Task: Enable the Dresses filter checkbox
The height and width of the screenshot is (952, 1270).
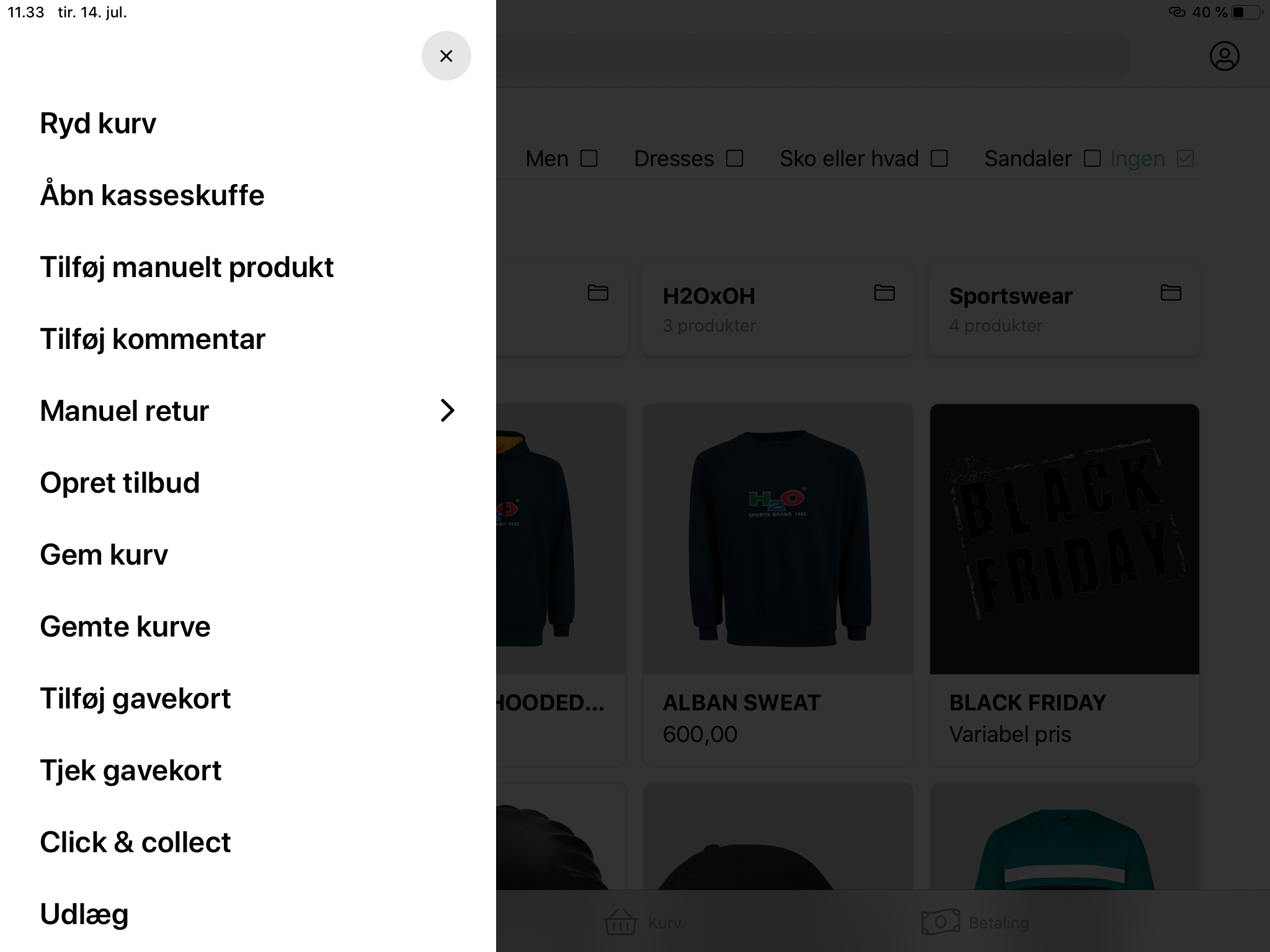Action: pyautogui.click(x=735, y=159)
